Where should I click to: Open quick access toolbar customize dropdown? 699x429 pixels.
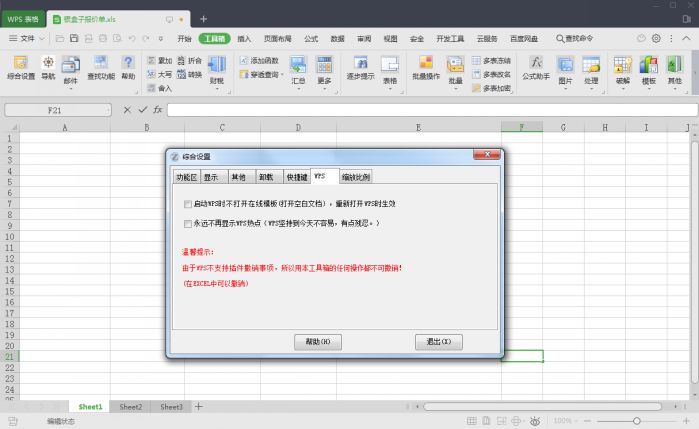pyautogui.click(x=161, y=39)
